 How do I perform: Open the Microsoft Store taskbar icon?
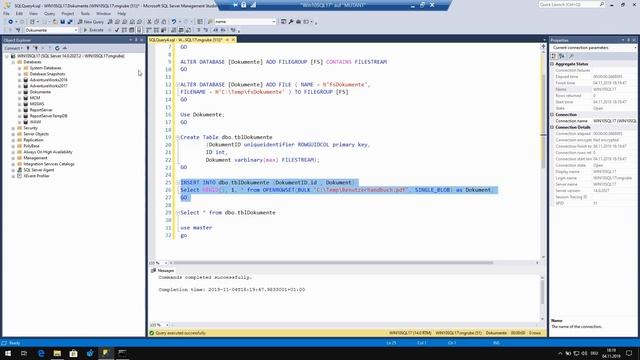(73, 353)
